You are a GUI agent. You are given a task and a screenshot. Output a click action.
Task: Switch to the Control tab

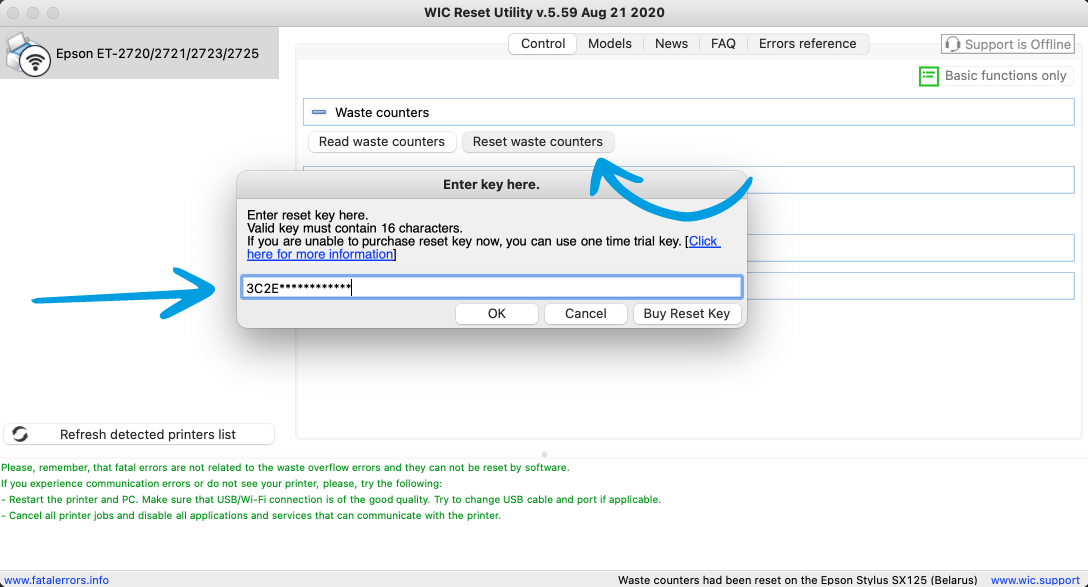coord(543,44)
